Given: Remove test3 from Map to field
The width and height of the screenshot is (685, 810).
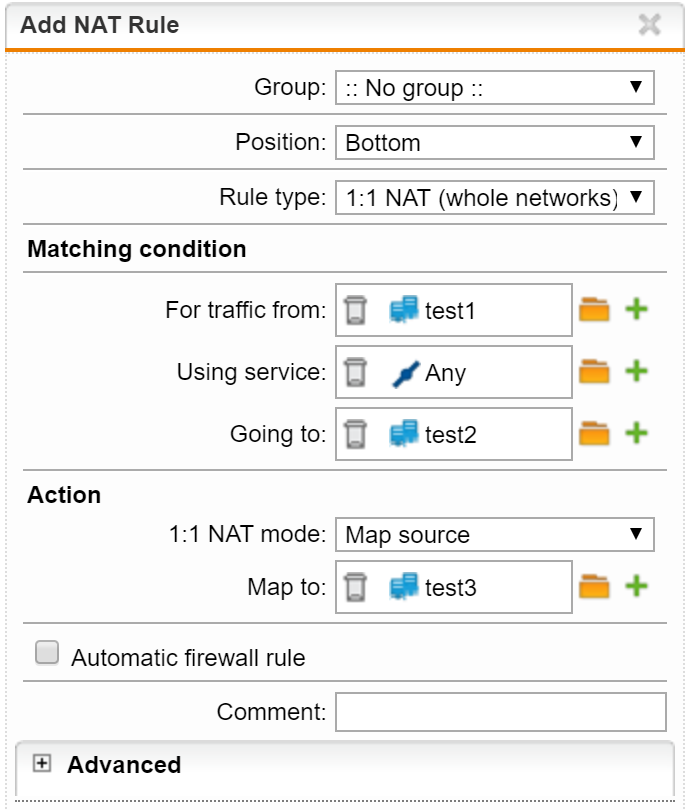Looking at the screenshot, I should point(355,587).
